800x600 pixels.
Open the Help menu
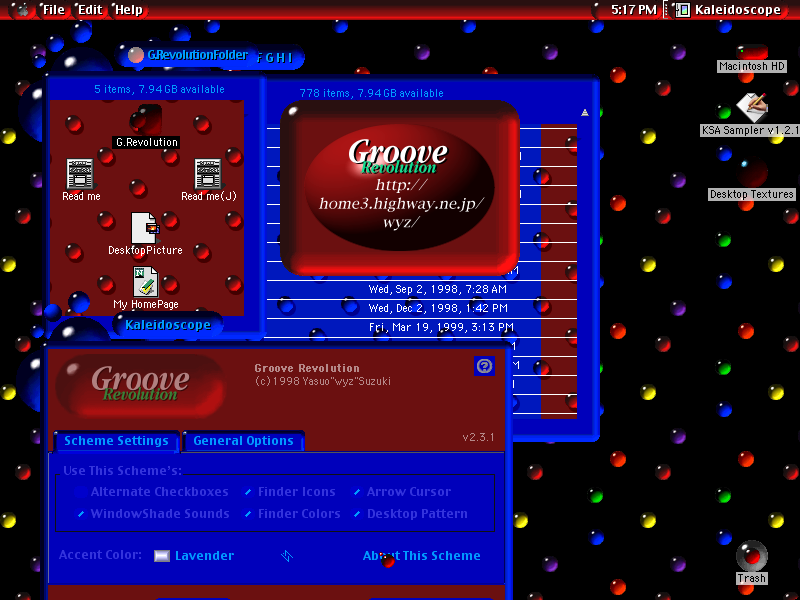(129, 10)
